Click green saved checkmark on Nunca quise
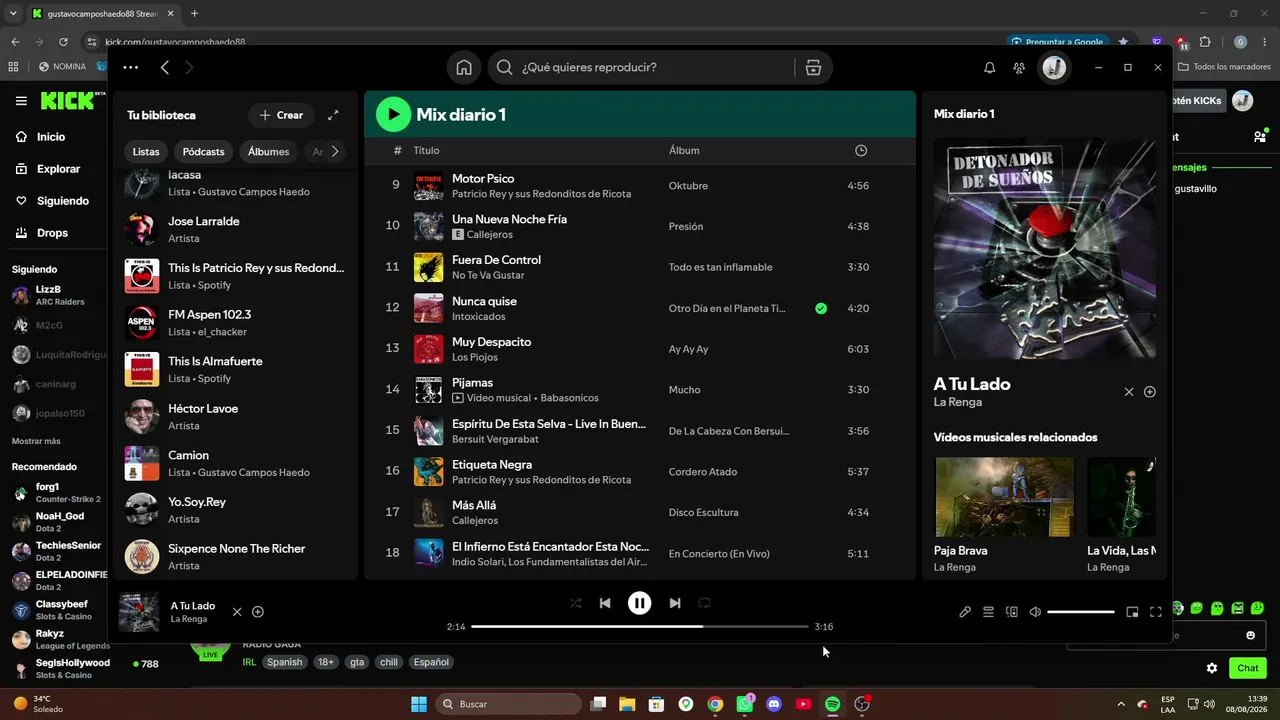 tap(821, 308)
